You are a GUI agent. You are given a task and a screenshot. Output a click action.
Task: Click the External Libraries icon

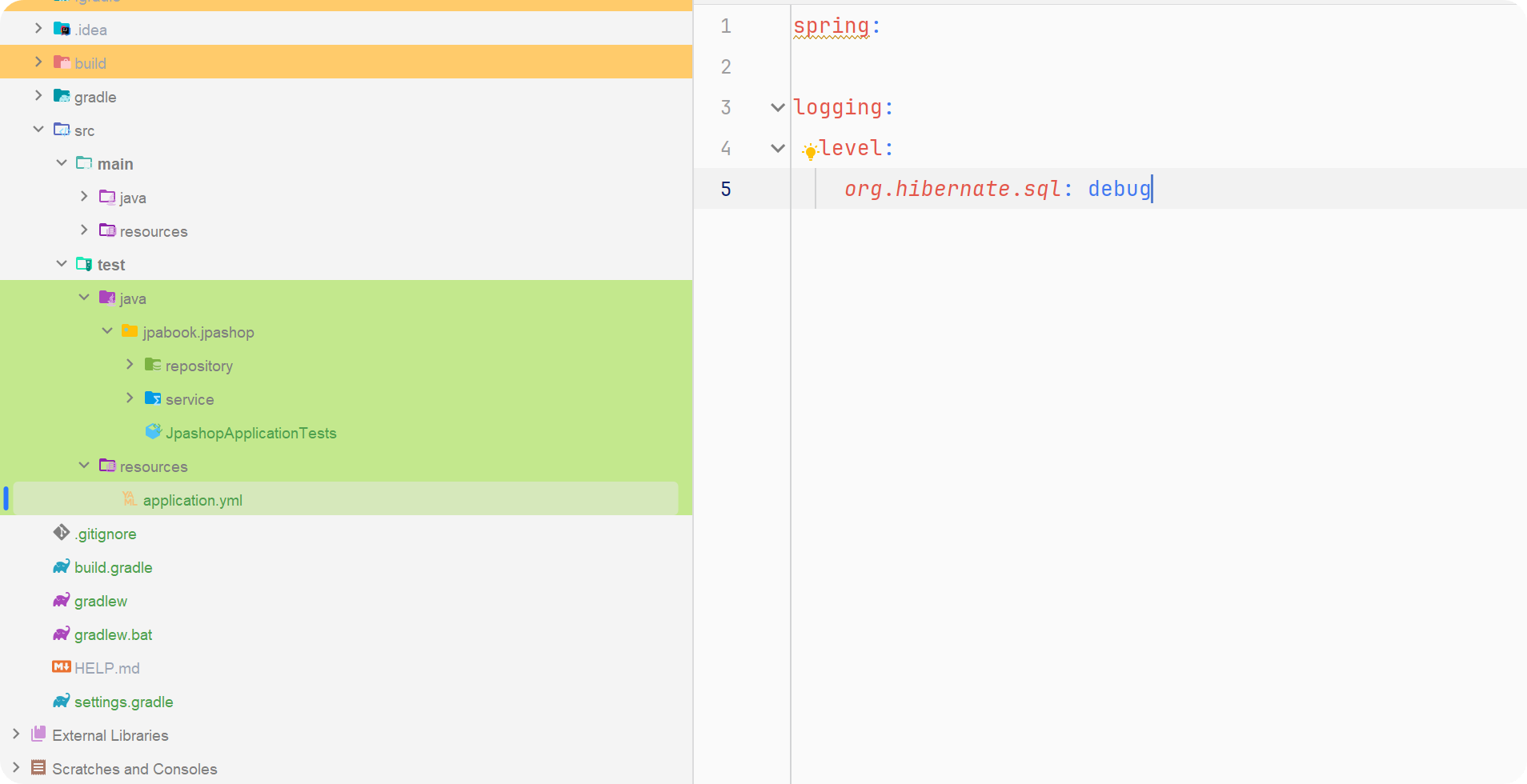(38, 734)
